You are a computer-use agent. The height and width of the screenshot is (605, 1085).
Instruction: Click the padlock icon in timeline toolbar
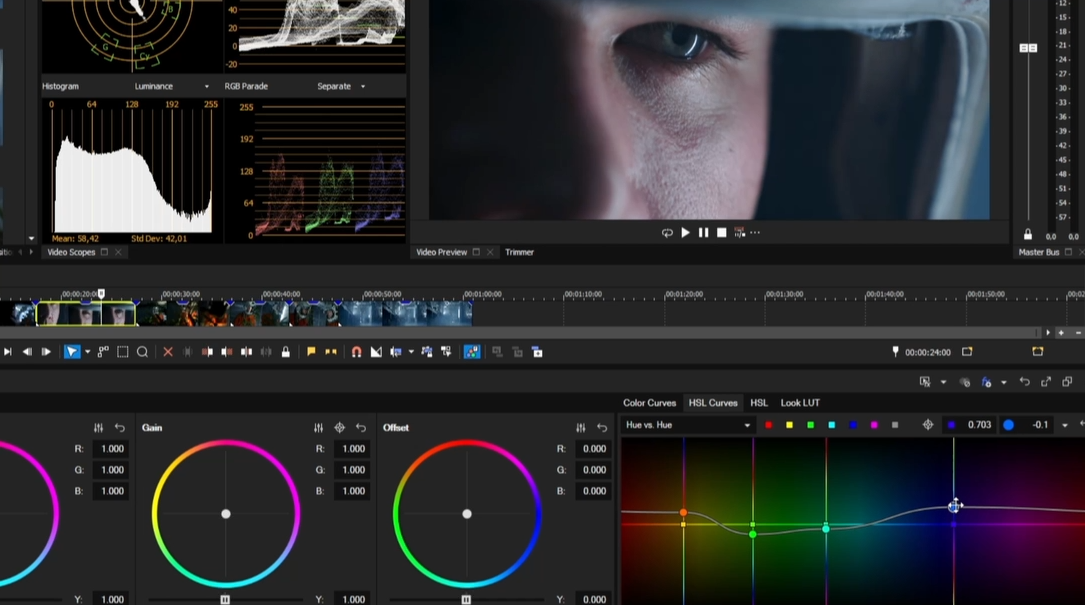(x=286, y=352)
